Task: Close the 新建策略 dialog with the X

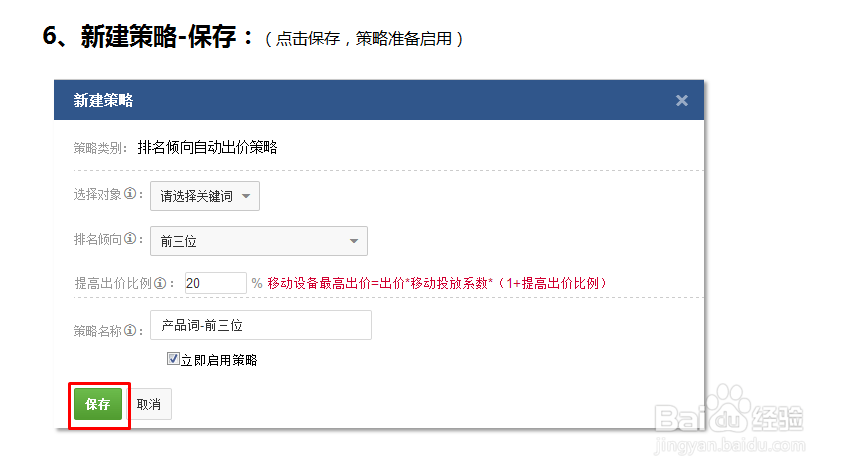Action: pyautogui.click(x=682, y=100)
